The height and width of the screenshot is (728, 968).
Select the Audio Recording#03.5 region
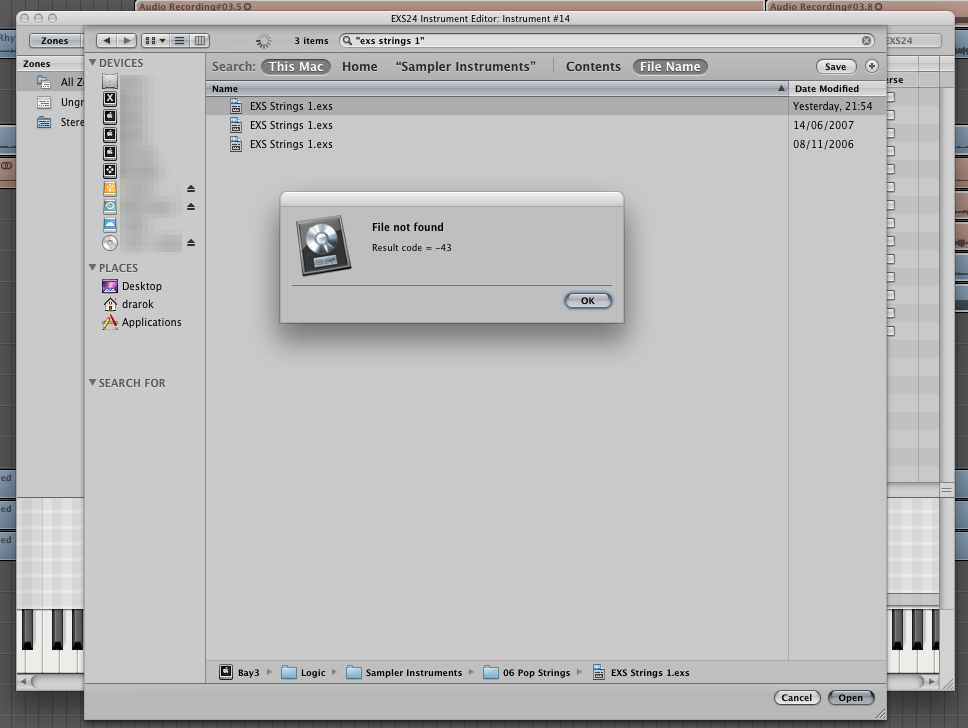[x=449, y=6]
